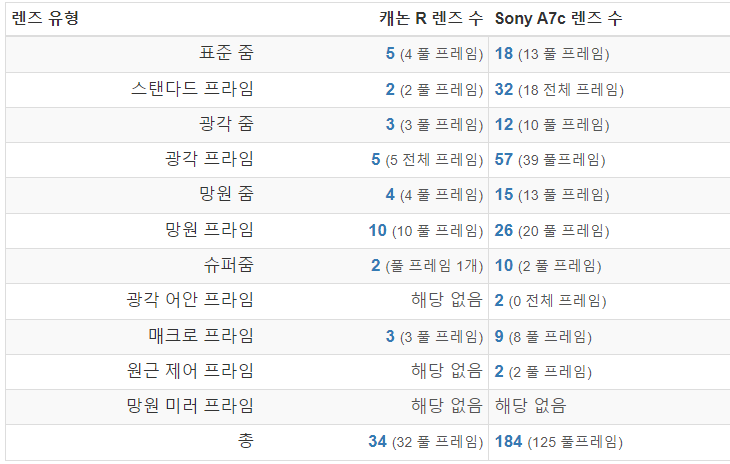Select the '광각 프라임' row label
The width and height of the screenshot is (730, 464).
[210, 159]
